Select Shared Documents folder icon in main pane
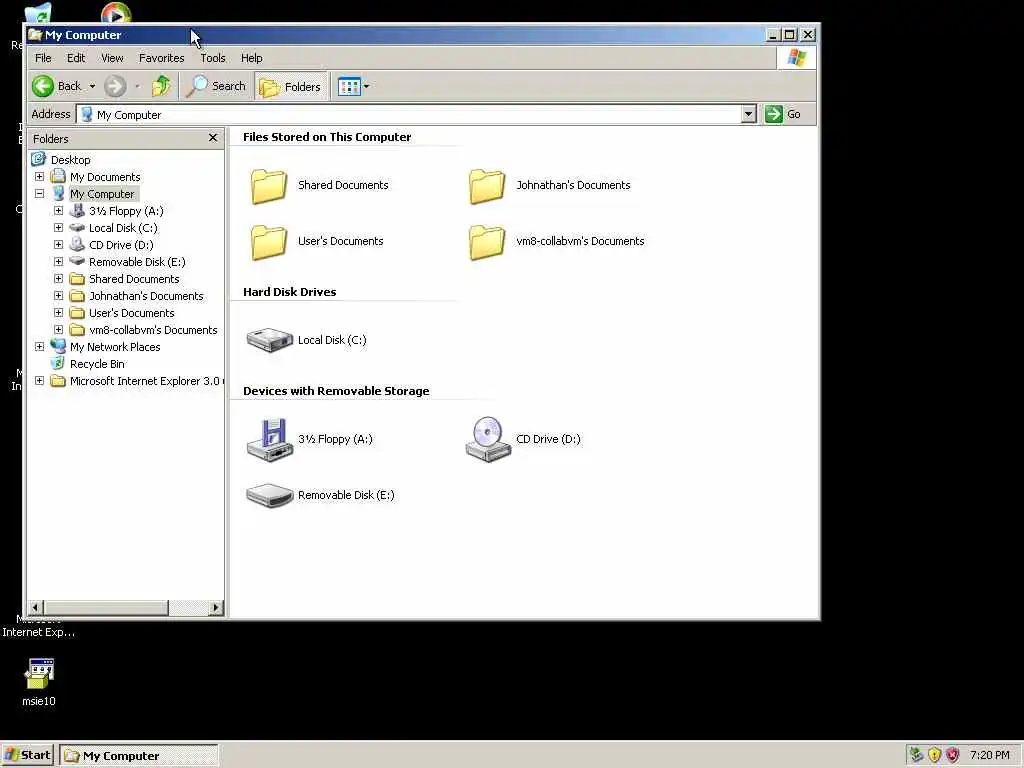 coord(268,185)
